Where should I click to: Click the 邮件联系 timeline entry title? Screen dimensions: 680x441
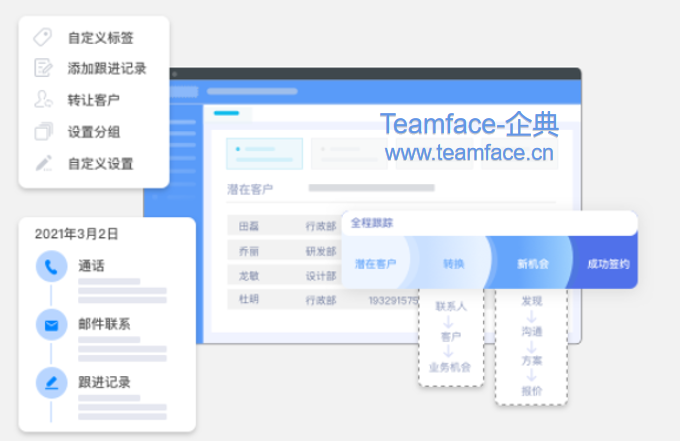104,324
